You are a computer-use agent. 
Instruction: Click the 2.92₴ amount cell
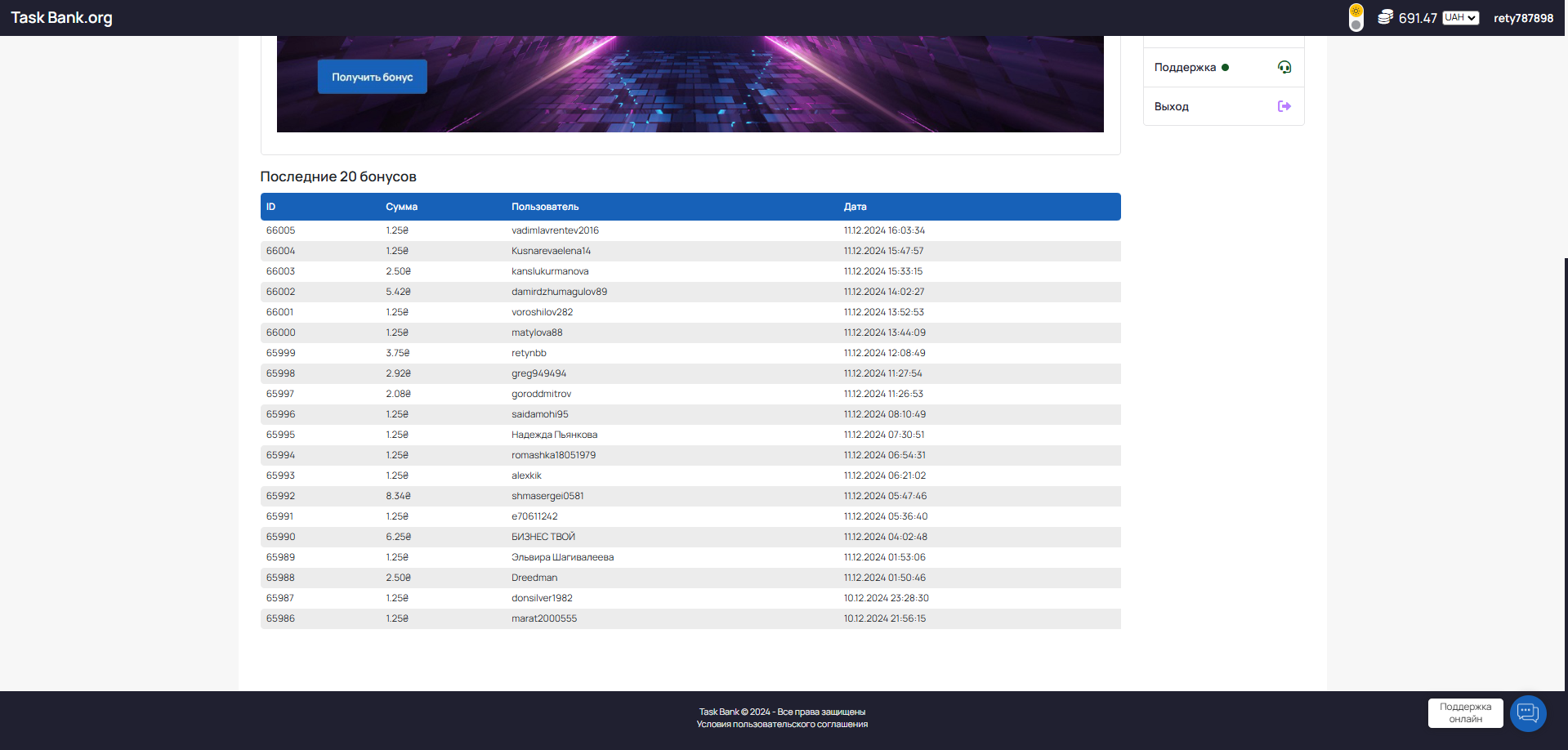[398, 373]
